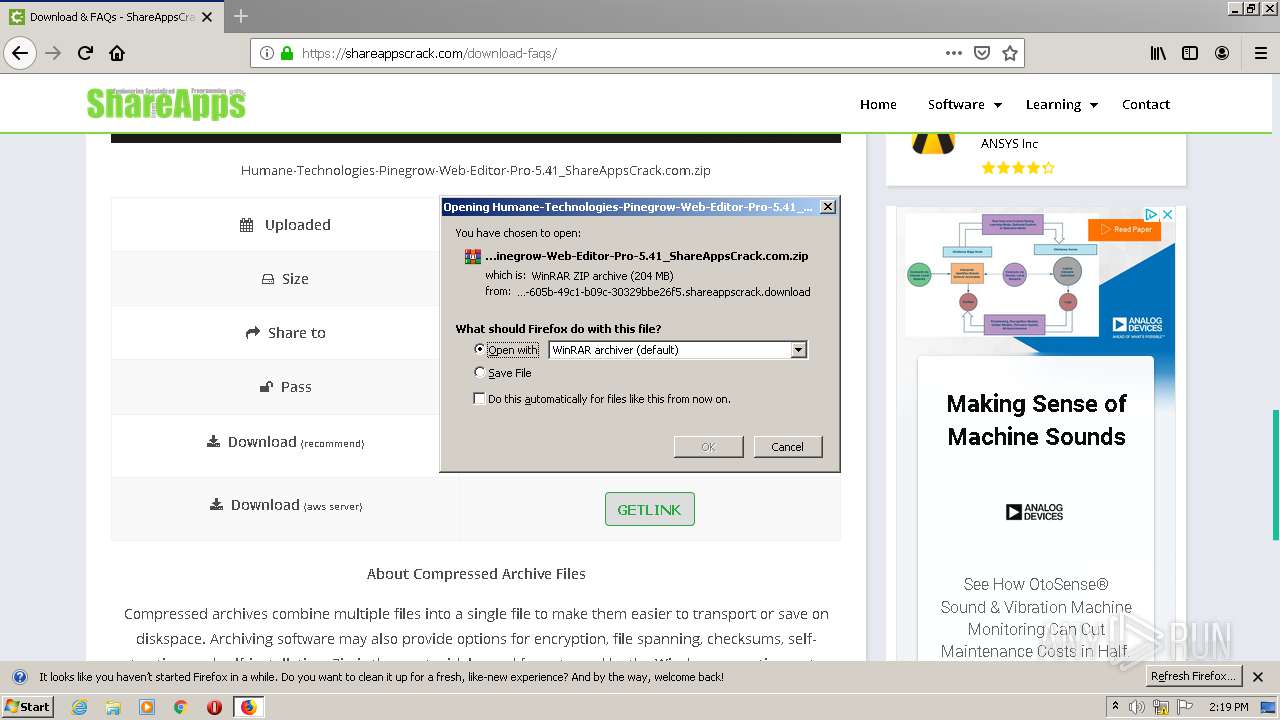Reload the current page

85,53
